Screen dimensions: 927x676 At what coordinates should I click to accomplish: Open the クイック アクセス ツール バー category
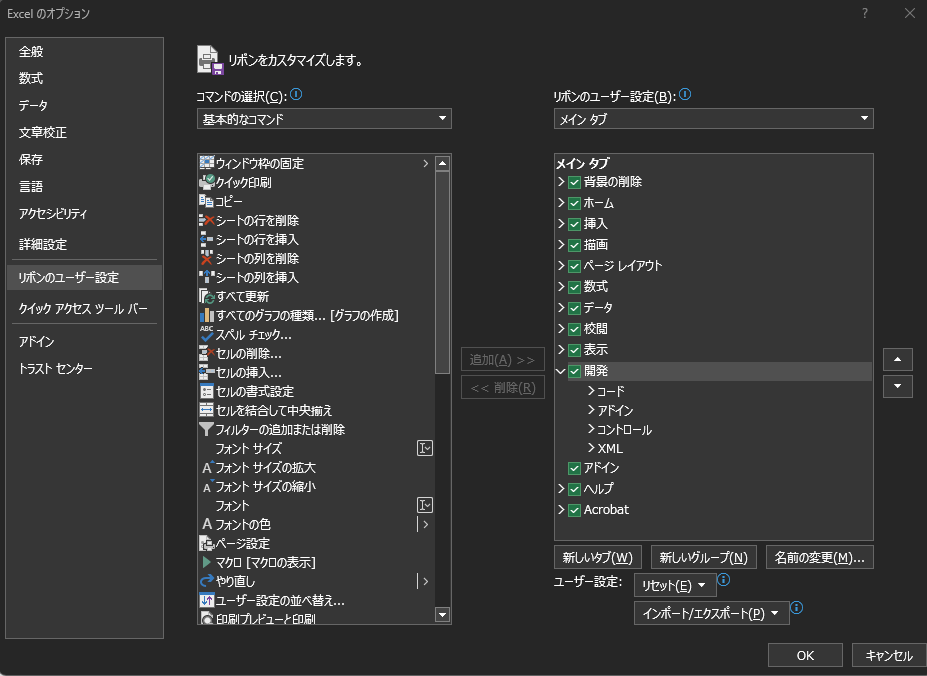point(83,308)
